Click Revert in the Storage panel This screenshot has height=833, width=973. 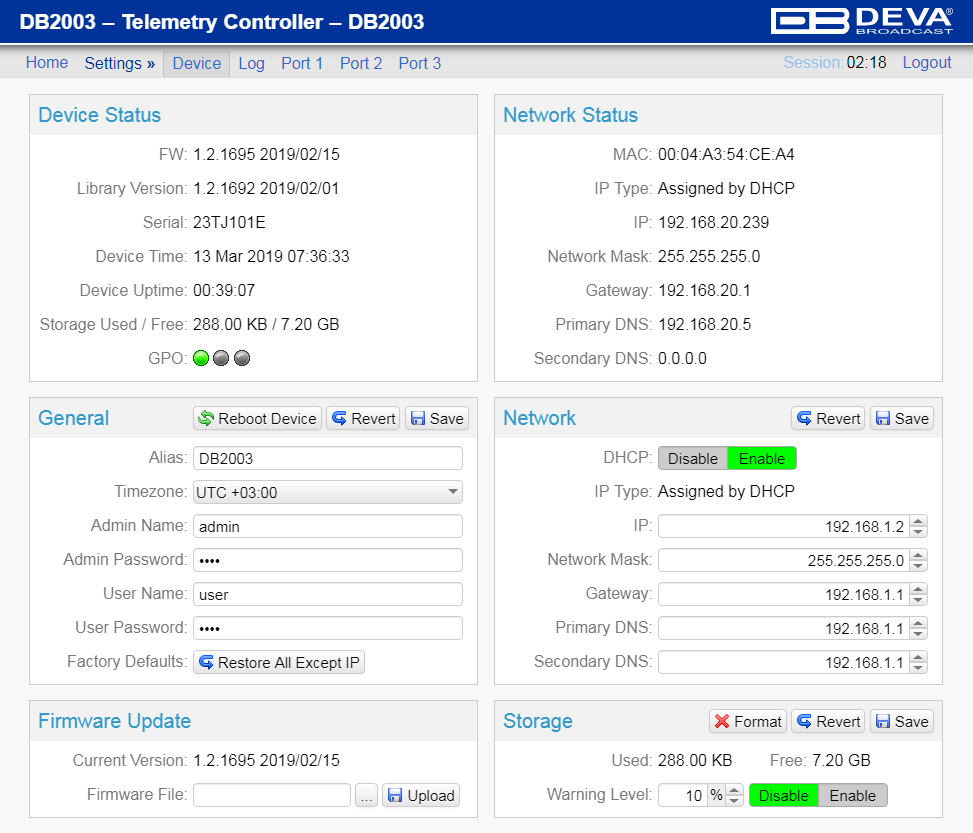pos(828,721)
